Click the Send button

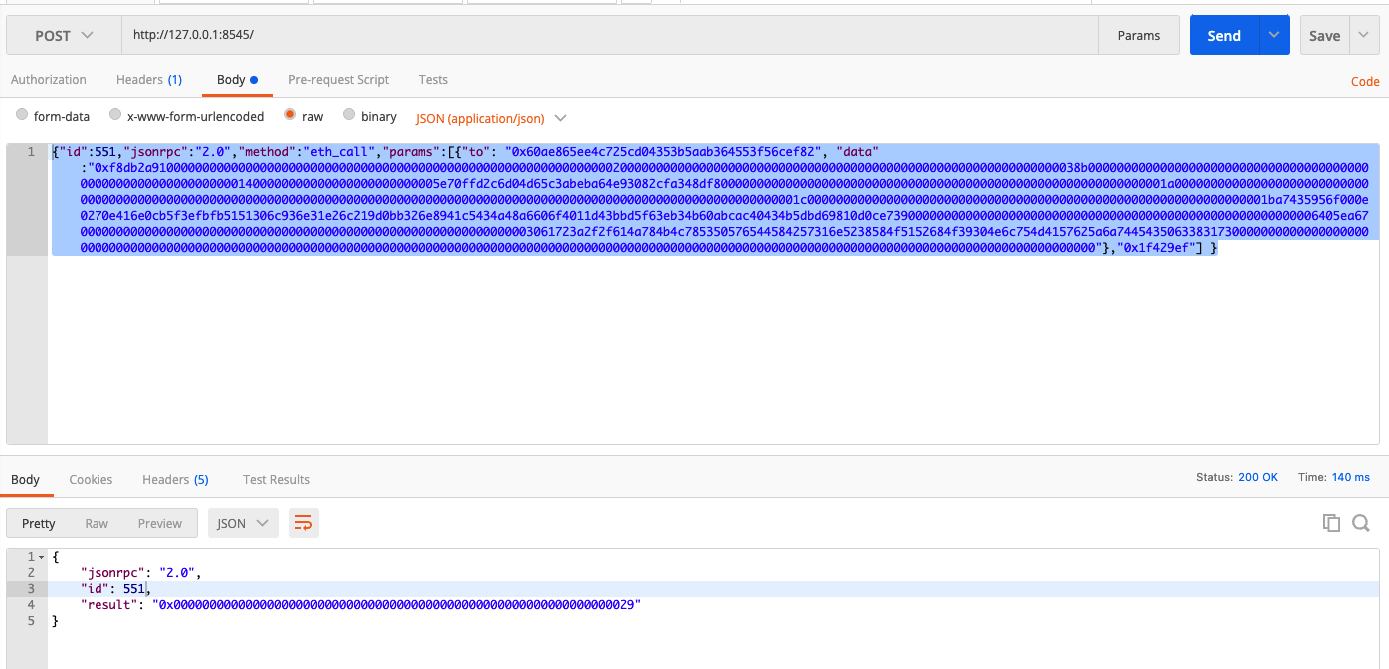pyautogui.click(x=1223, y=34)
